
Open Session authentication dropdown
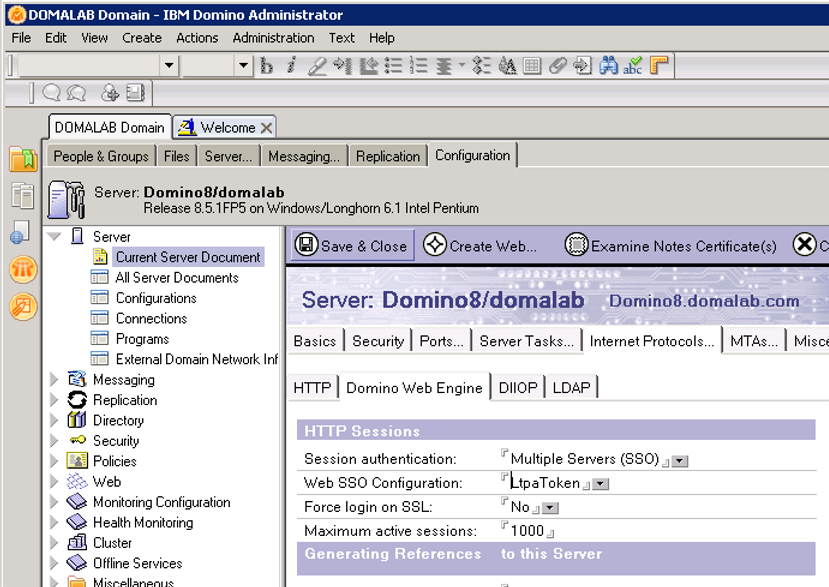coord(680,461)
